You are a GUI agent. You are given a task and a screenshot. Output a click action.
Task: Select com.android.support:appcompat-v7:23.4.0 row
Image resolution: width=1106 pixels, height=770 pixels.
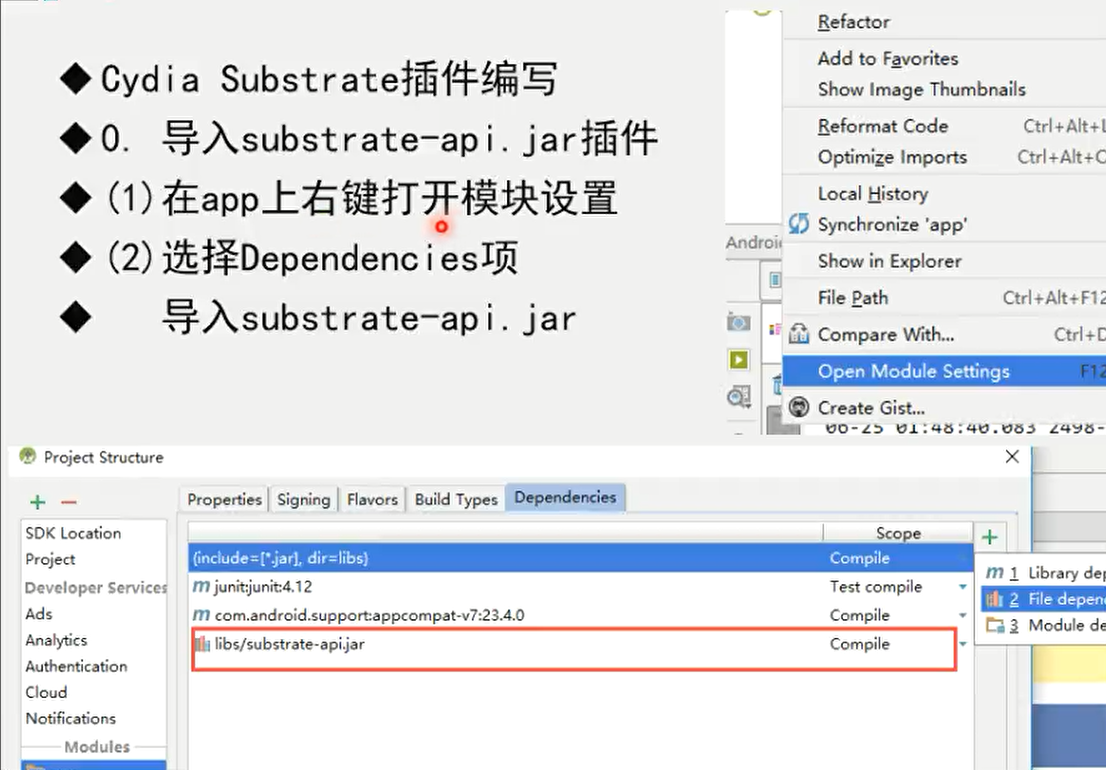[x=581, y=615]
